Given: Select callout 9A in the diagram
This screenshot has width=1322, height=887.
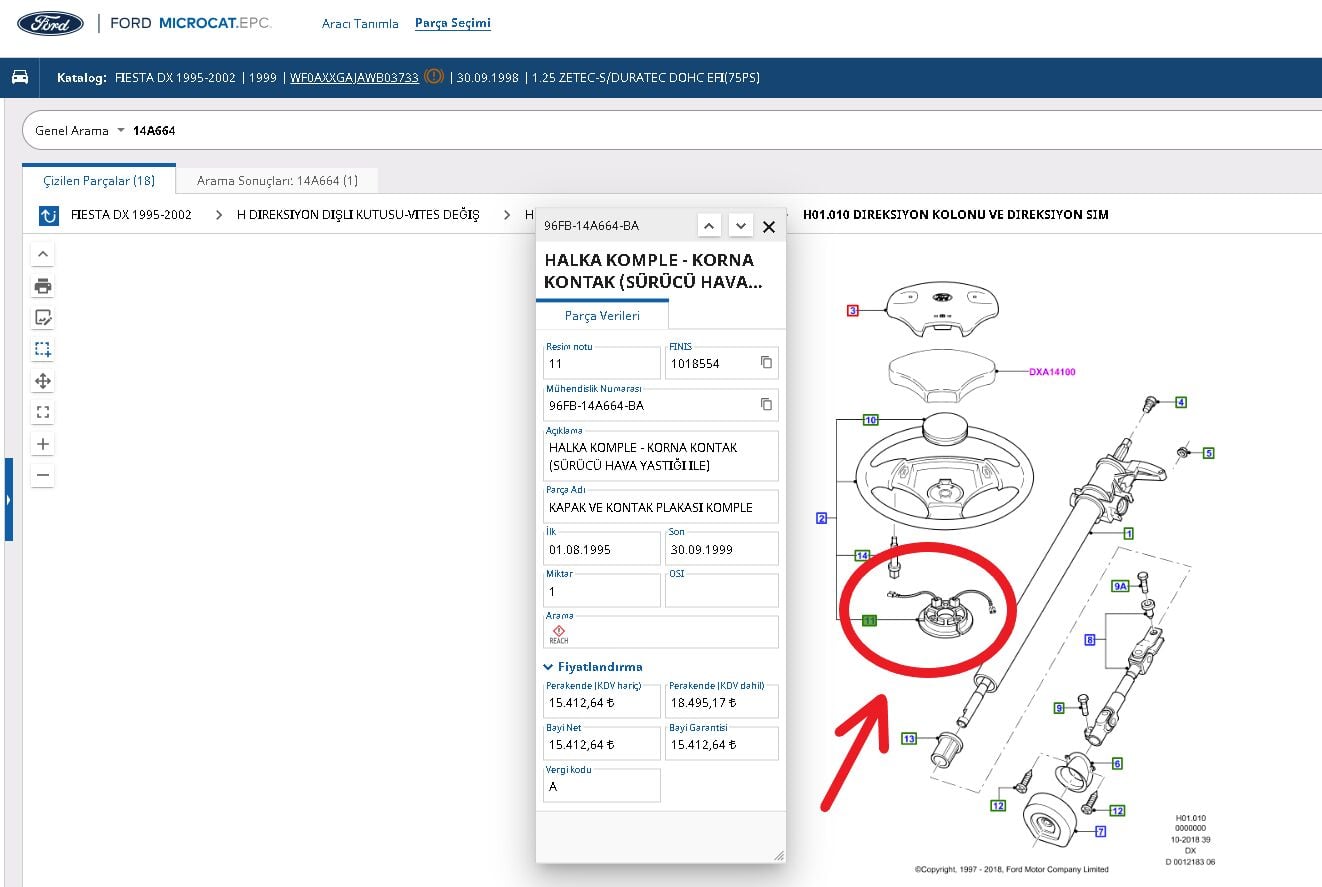Looking at the screenshot, I should click(1121, 586).
